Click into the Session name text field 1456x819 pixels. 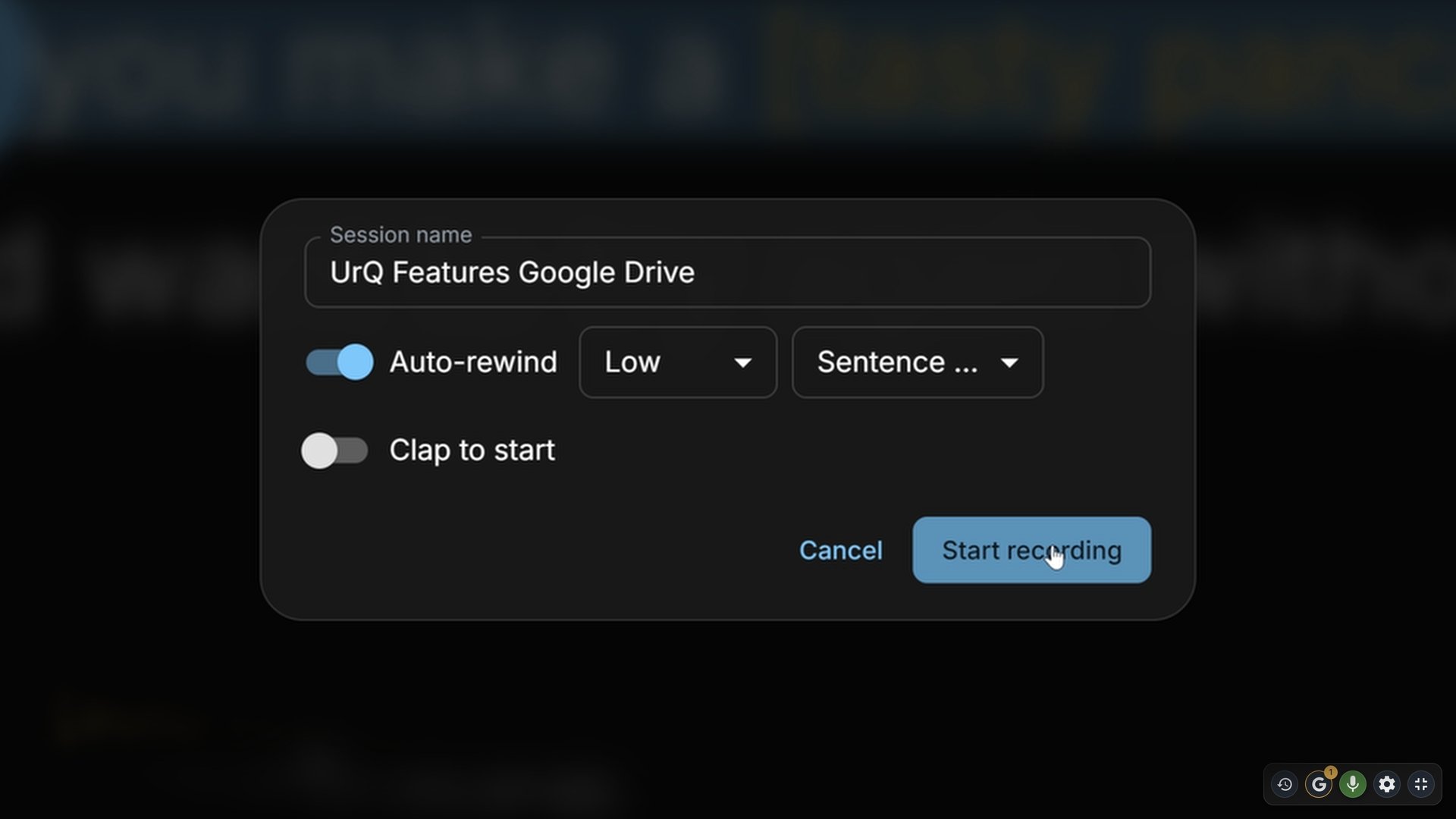point(727,272)
